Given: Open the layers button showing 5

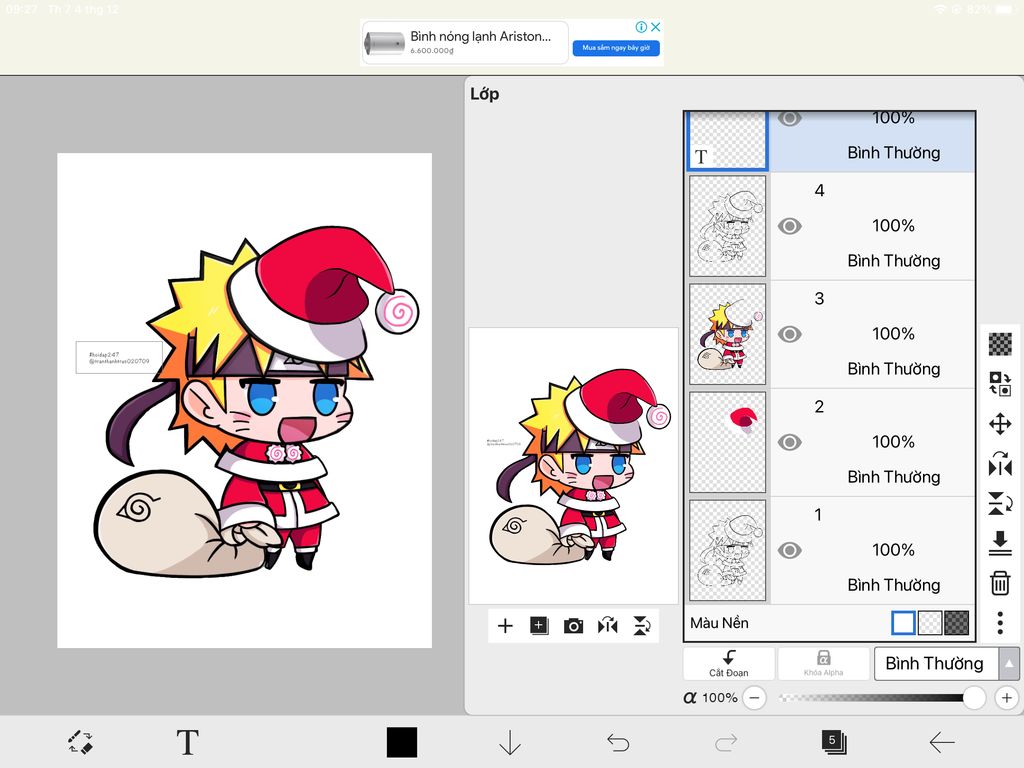Looking at the screenshot, I should tap(833, 742).
